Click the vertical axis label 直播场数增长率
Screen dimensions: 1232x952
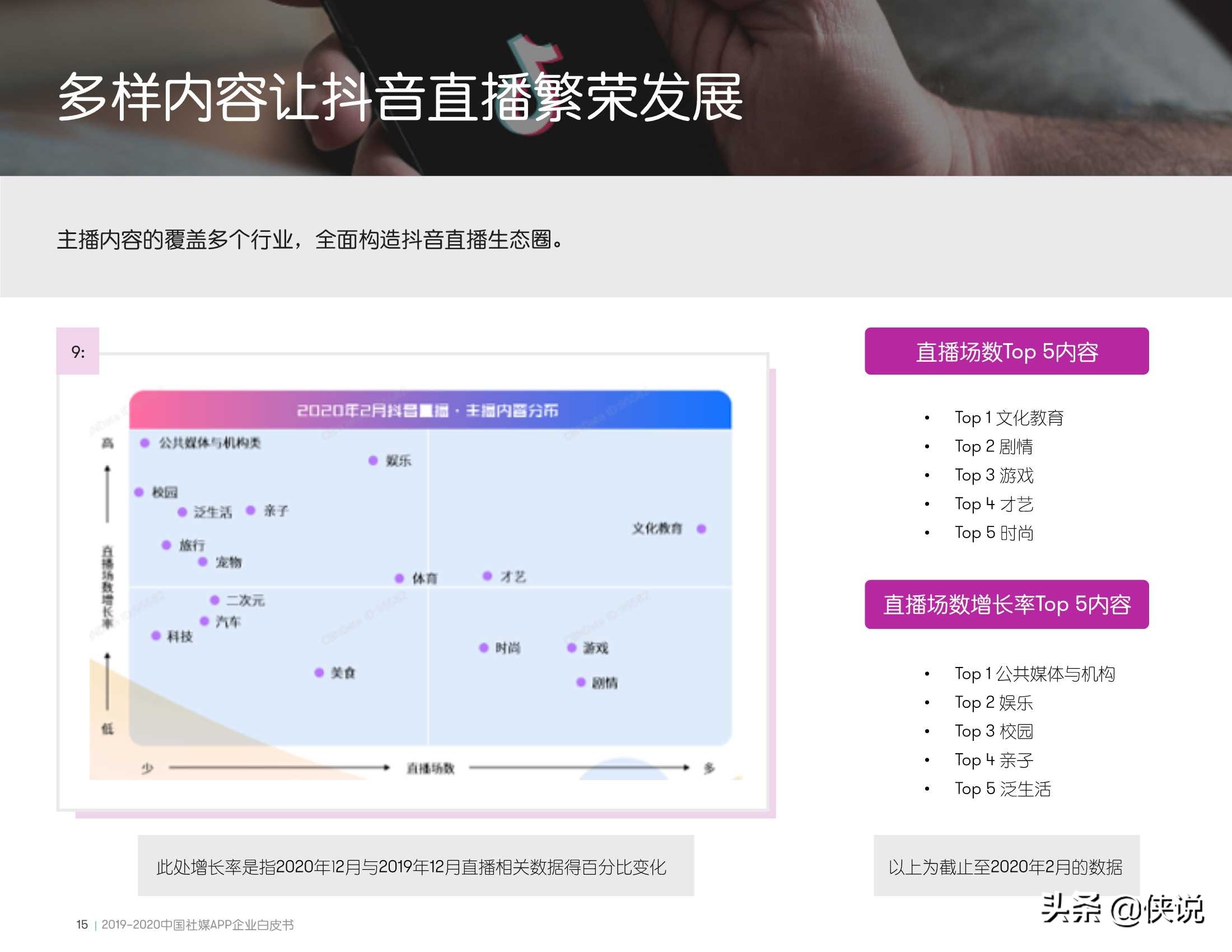[107, 587]
